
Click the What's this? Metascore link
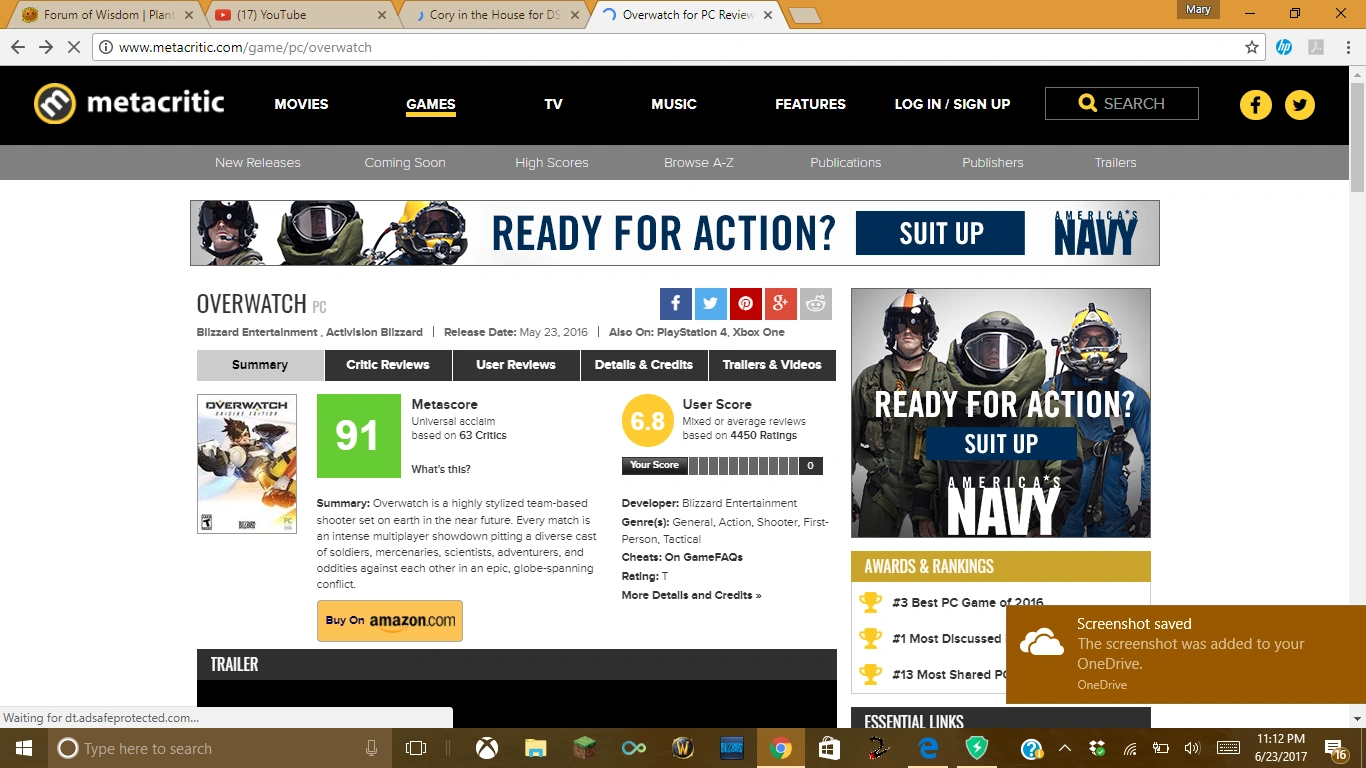click(441, 469)
